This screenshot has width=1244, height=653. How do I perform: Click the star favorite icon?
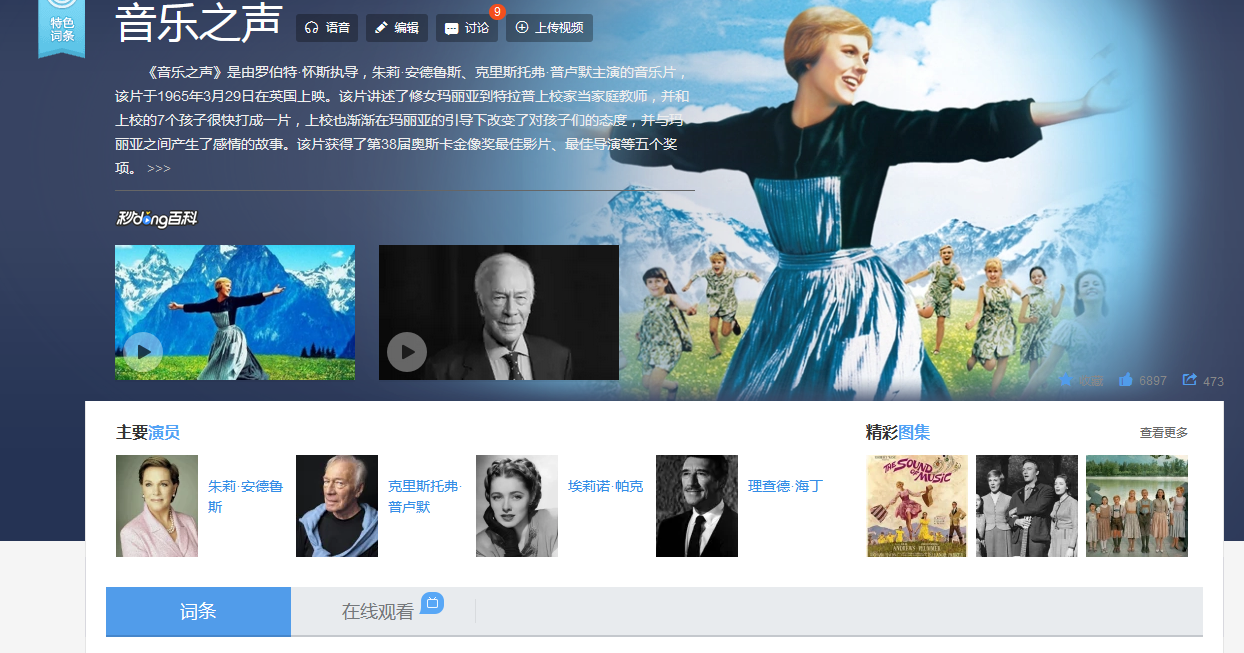coord(1066,380)
